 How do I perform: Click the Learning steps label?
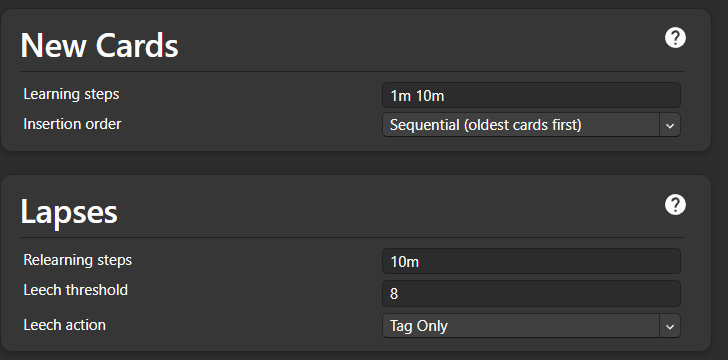[x=71, y=94]
